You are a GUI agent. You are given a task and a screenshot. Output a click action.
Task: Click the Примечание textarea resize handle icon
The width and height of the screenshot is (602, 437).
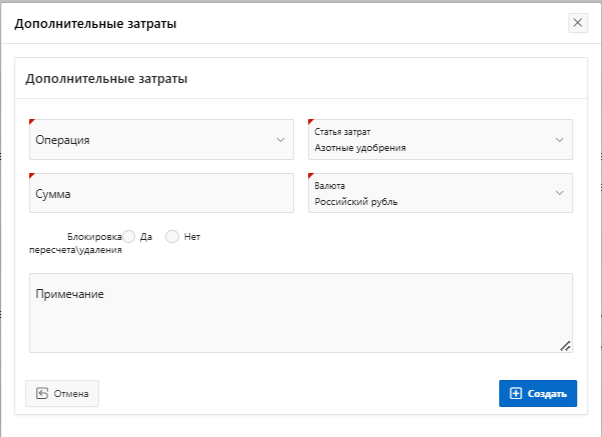pos(565,346)
